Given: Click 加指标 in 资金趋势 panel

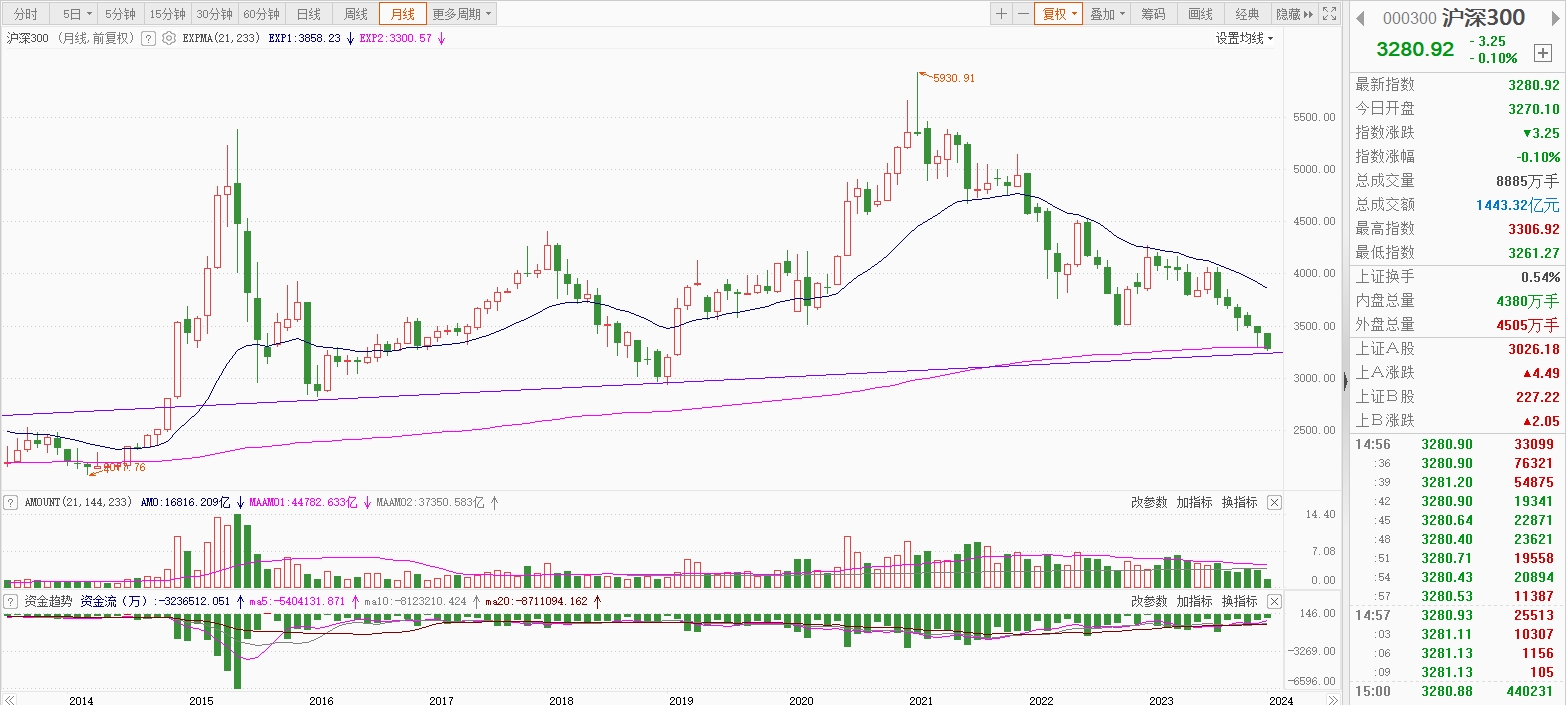Looking at the screenshot, I should 1194,601.
